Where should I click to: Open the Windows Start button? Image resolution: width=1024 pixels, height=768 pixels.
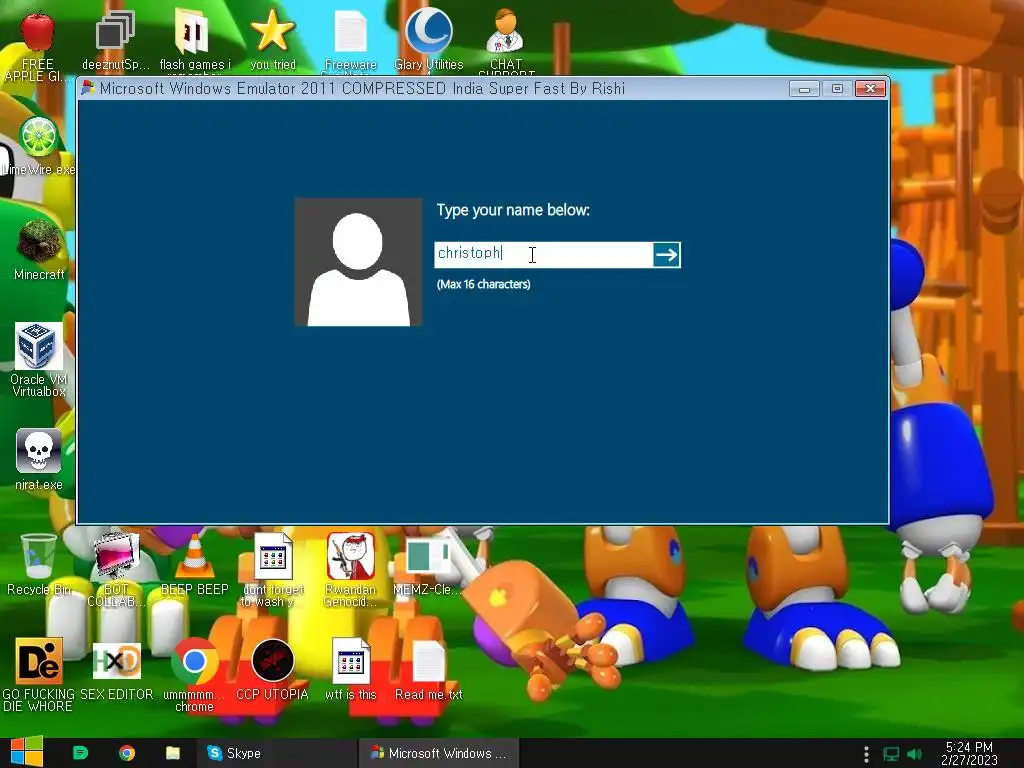click(x=25, y=752)
